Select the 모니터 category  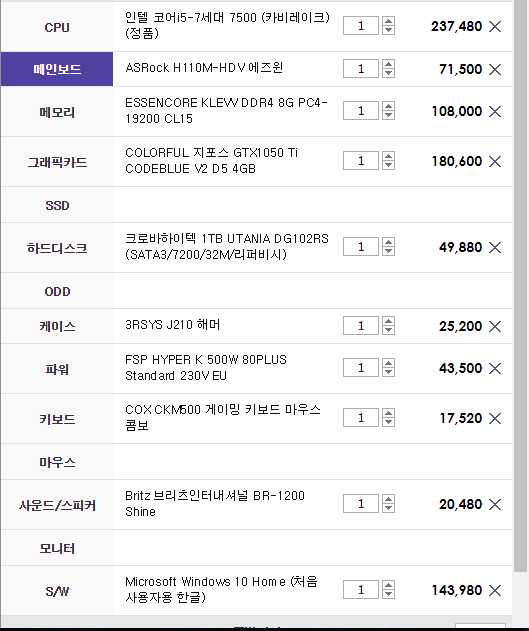[57, 548]
